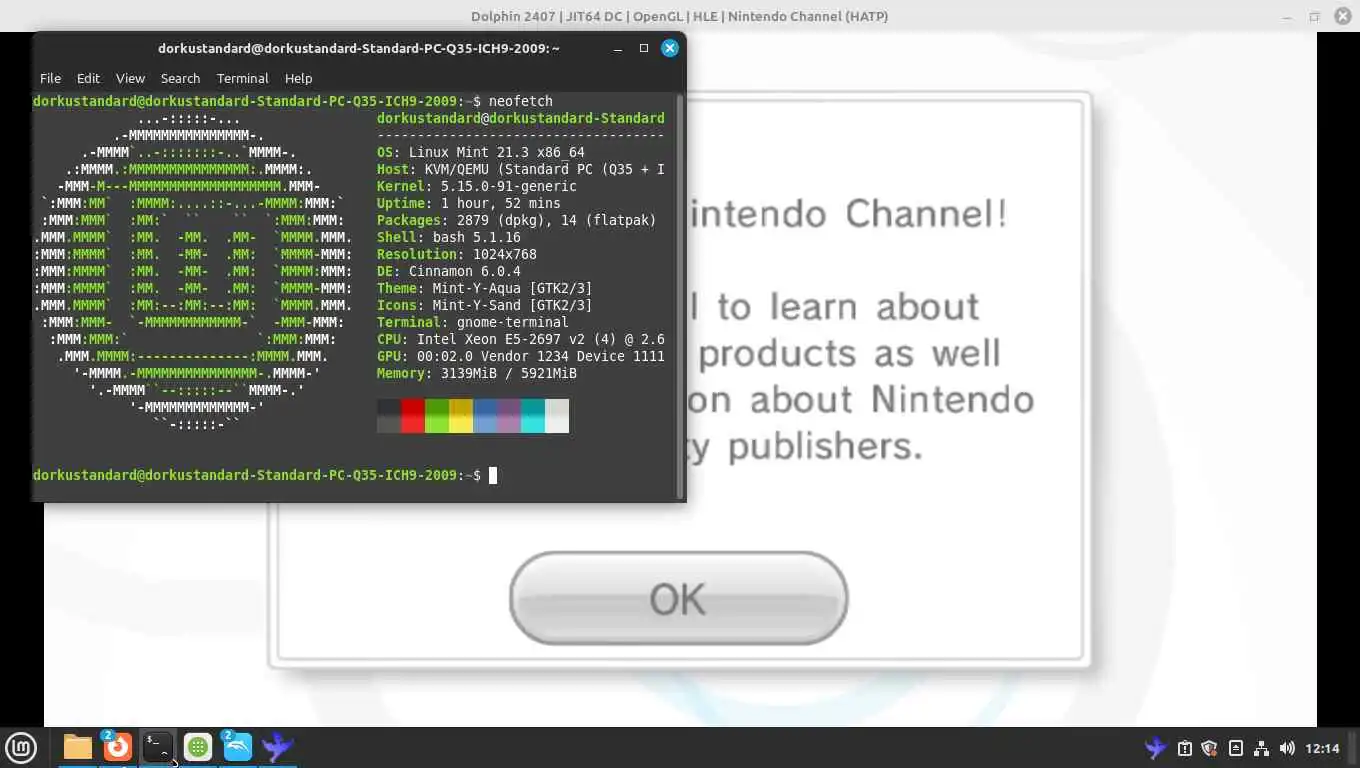Click the 'GPU: 00:02.0 Vendor 1234' line
The width and height of the screenshot is (1360, 768).
click(x=521, y=356)
